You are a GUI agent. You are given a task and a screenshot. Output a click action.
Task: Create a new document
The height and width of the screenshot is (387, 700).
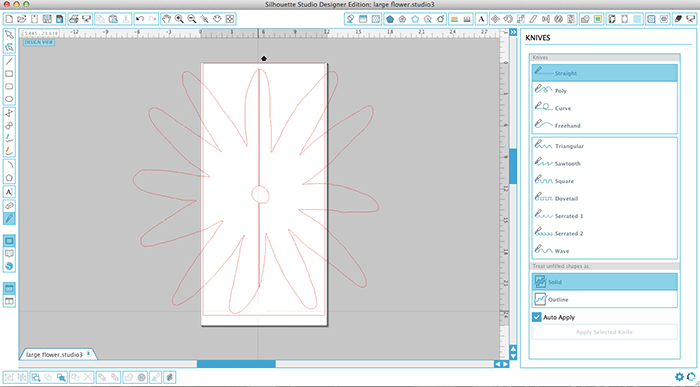point(9,19)
